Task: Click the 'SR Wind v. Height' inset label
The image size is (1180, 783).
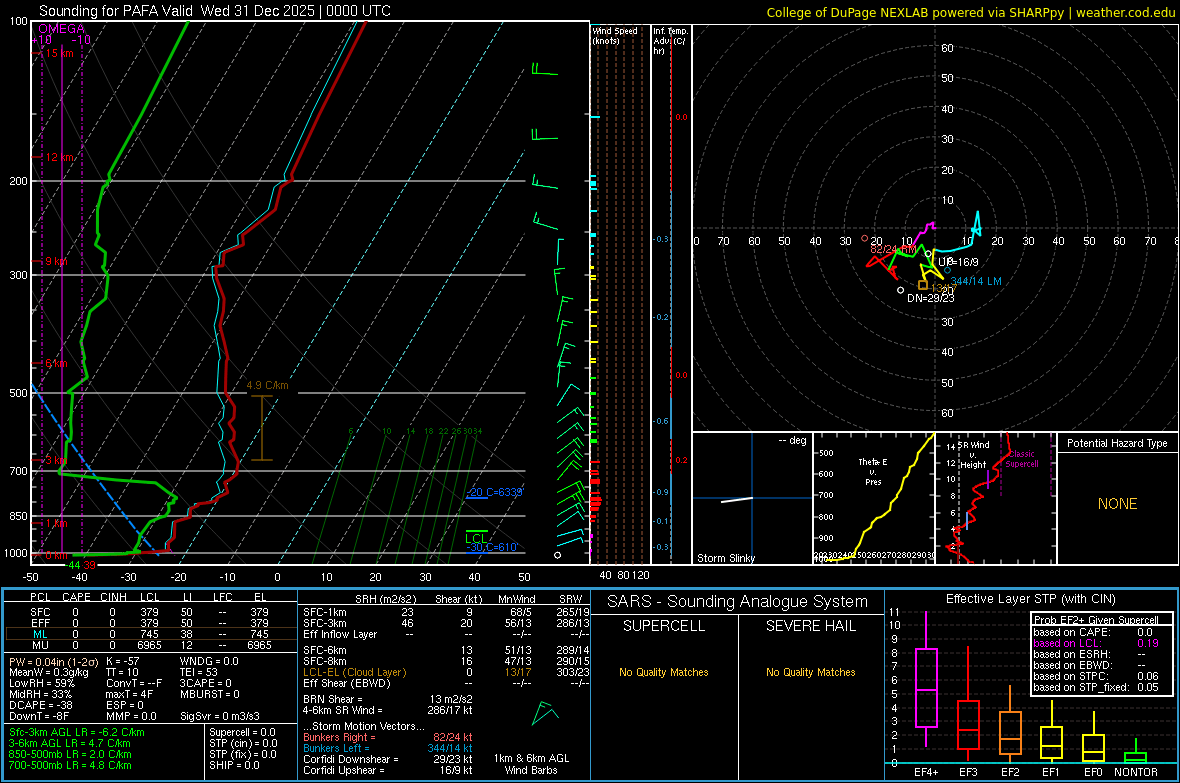Action: [973, 455]
